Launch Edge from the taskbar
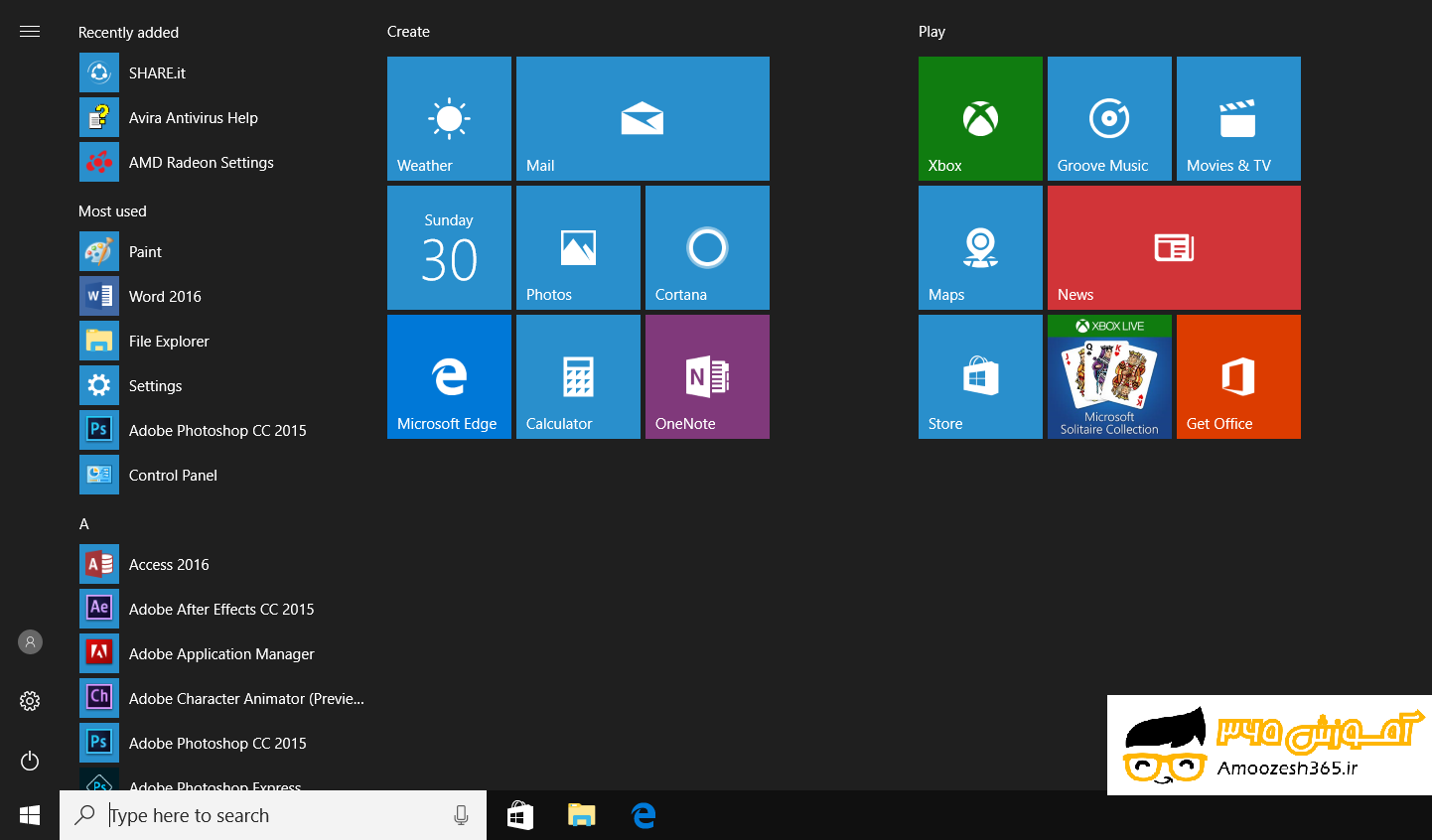This screenshot has width=1432, height=840. (x=644, y=815)
